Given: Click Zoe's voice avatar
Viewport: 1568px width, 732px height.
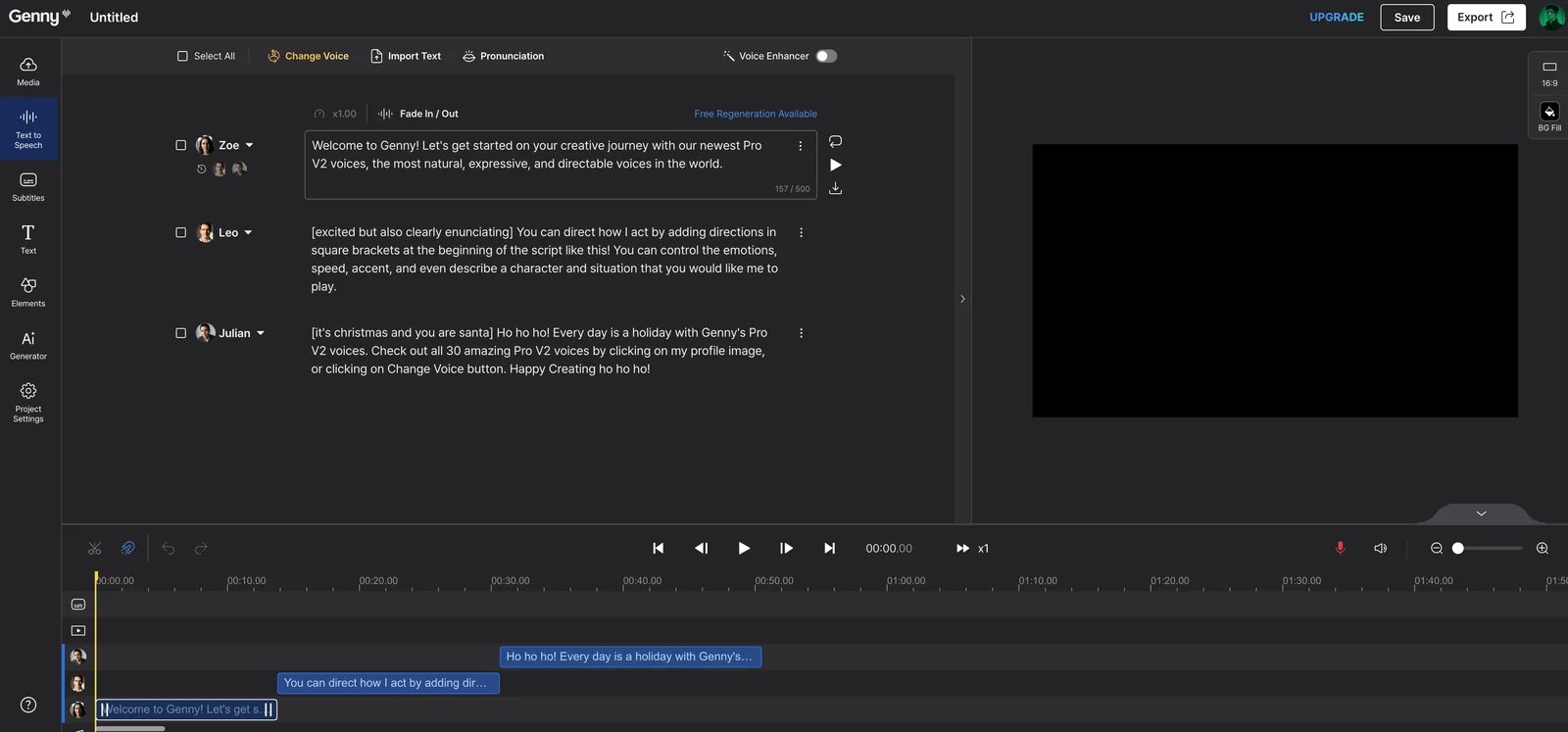Looking at the screenshot, I should pos(205,145).
